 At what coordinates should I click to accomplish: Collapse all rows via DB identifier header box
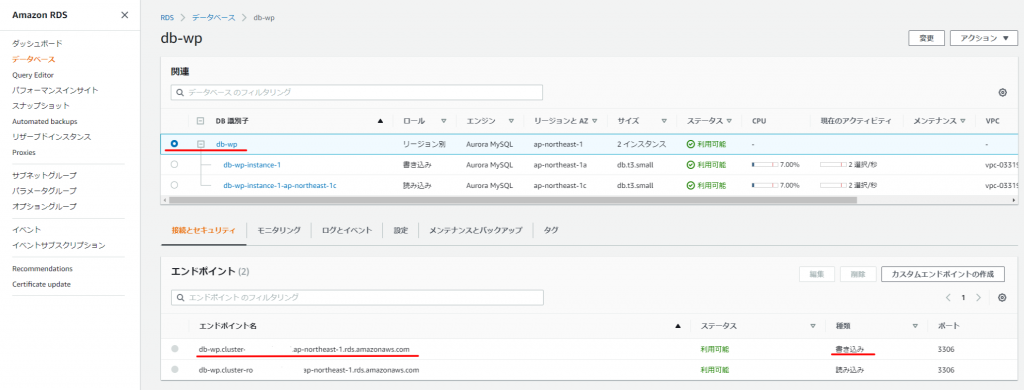coord(200,121)
